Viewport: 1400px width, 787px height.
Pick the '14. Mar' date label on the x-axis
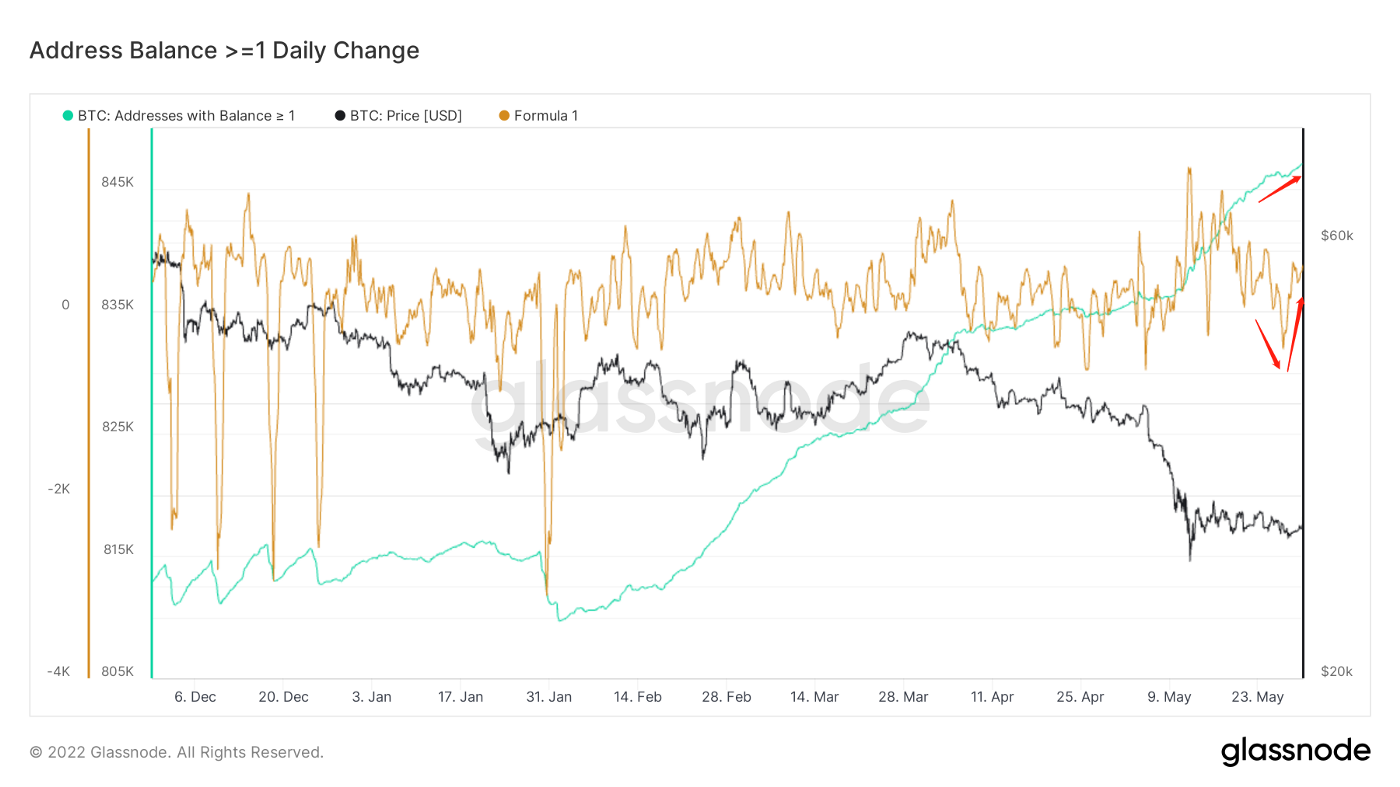814,697
